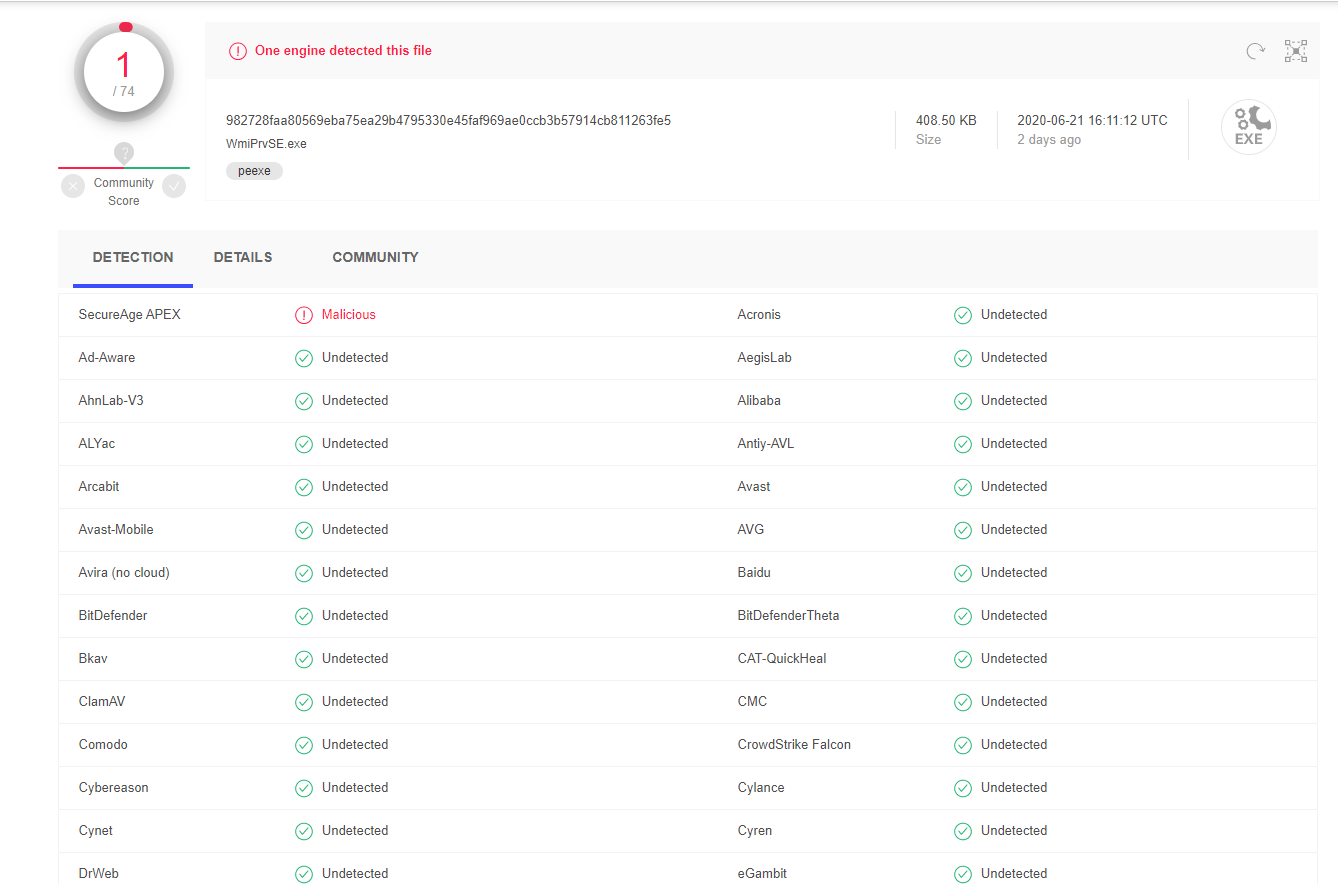
Task: Vote file as malicious with X button
Action: click(73, 186)
